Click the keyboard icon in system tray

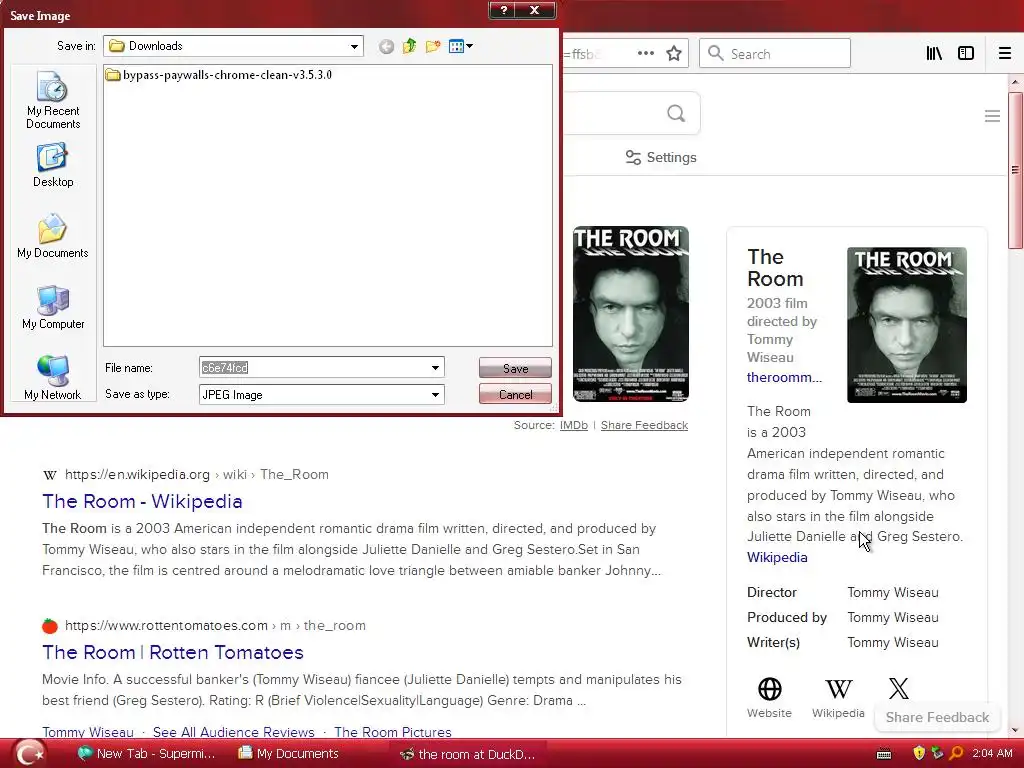click(x=884, y=754)
